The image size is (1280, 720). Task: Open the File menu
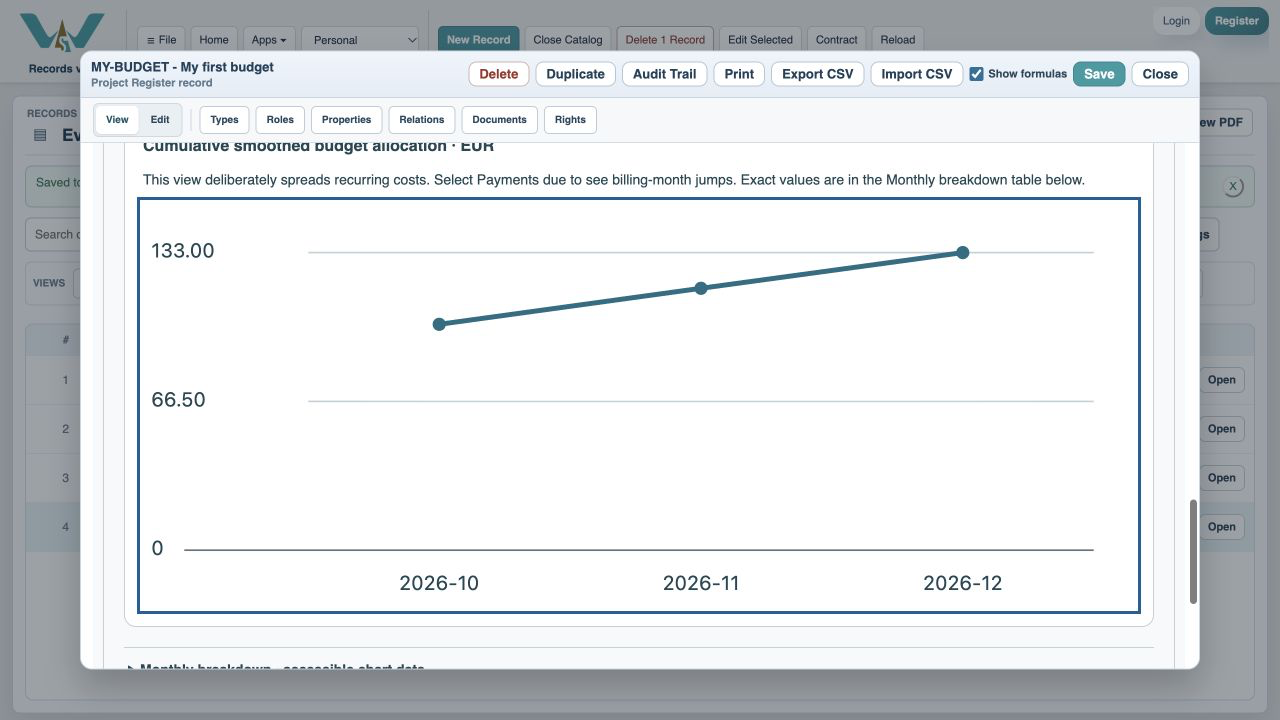(x=161, y=40)
